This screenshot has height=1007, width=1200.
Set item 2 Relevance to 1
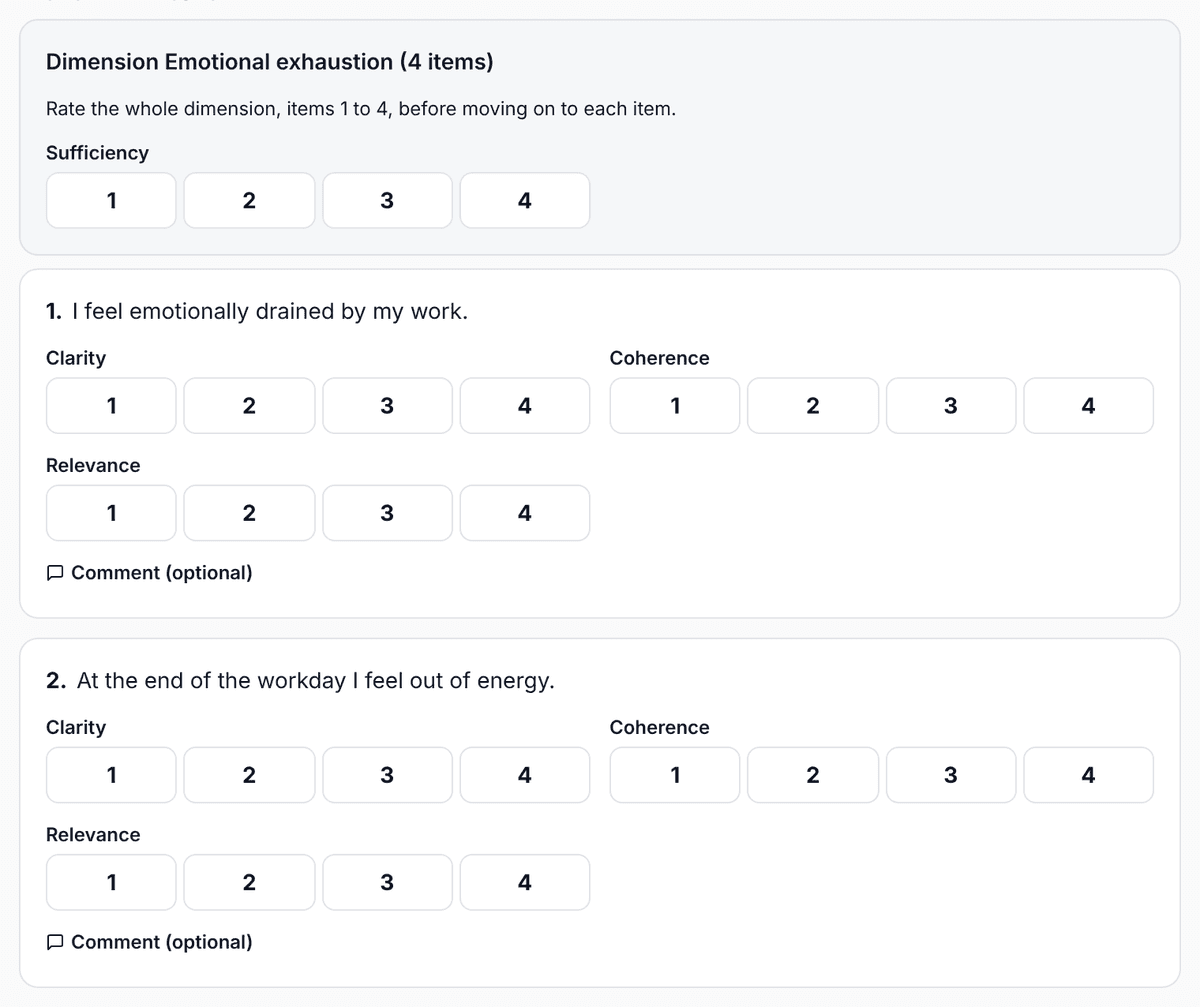(111, 883)
